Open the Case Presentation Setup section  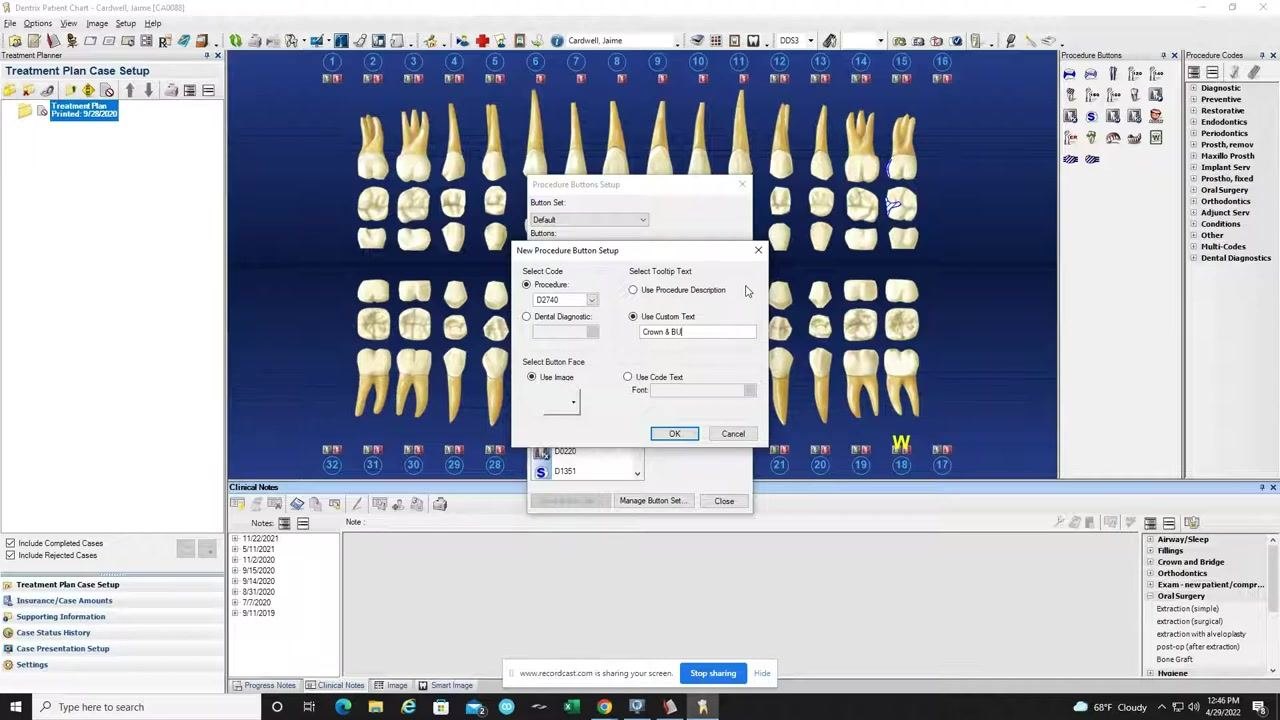(x=62, y=649)
